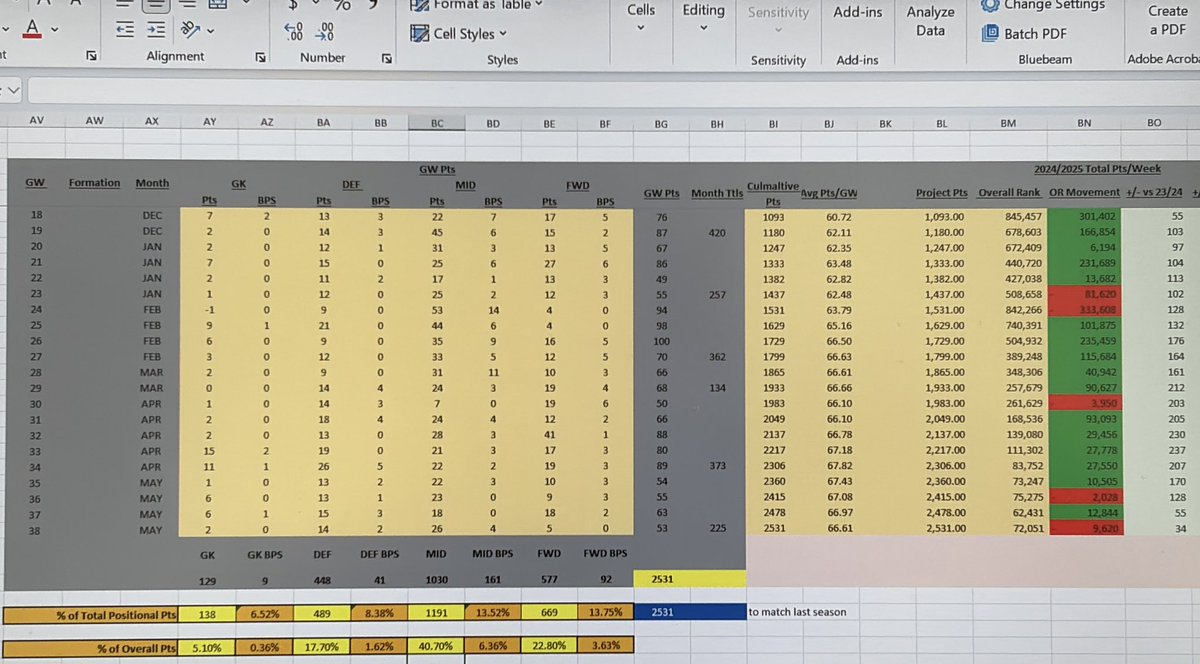
Task: Select the green cell 235,459
Action: (1084, 340)
